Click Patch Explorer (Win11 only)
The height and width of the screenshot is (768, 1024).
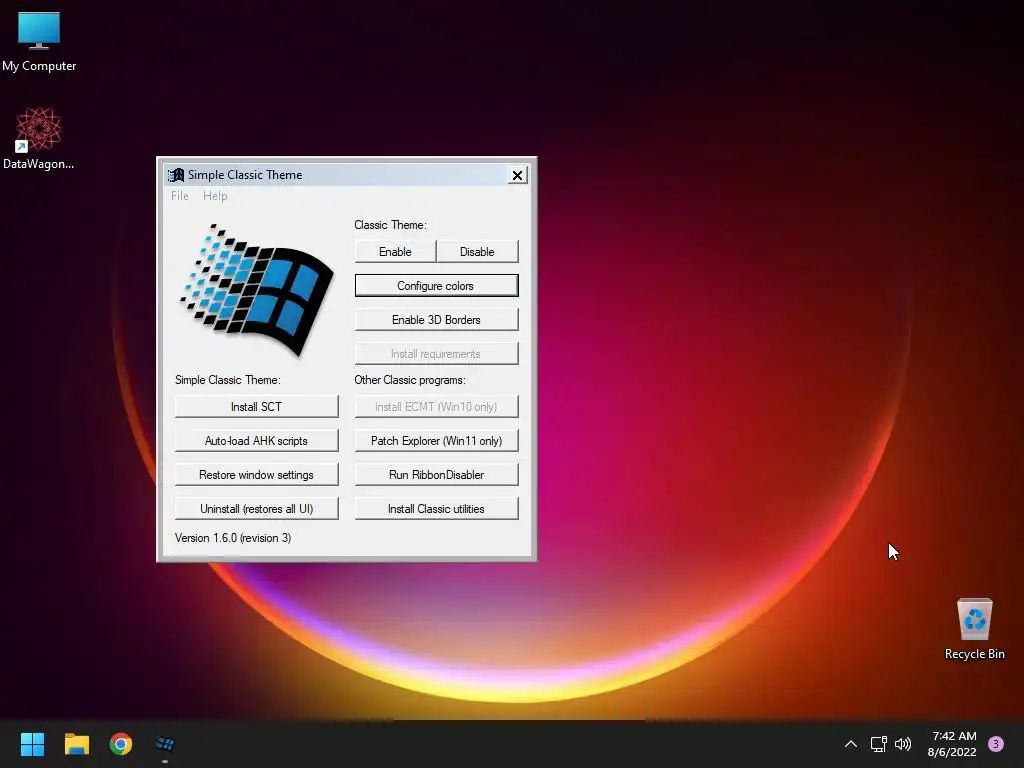[436, 440]
